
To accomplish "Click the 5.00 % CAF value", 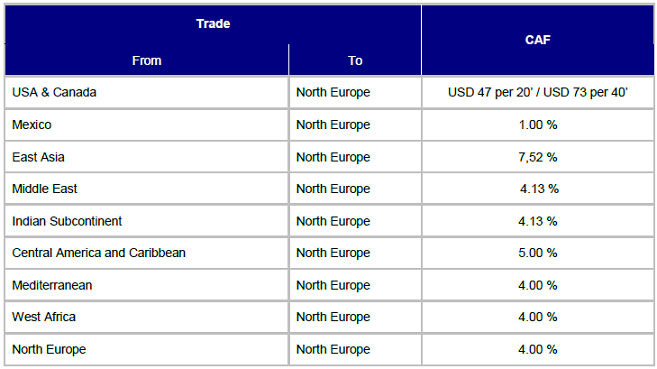I will coord(538,253).
